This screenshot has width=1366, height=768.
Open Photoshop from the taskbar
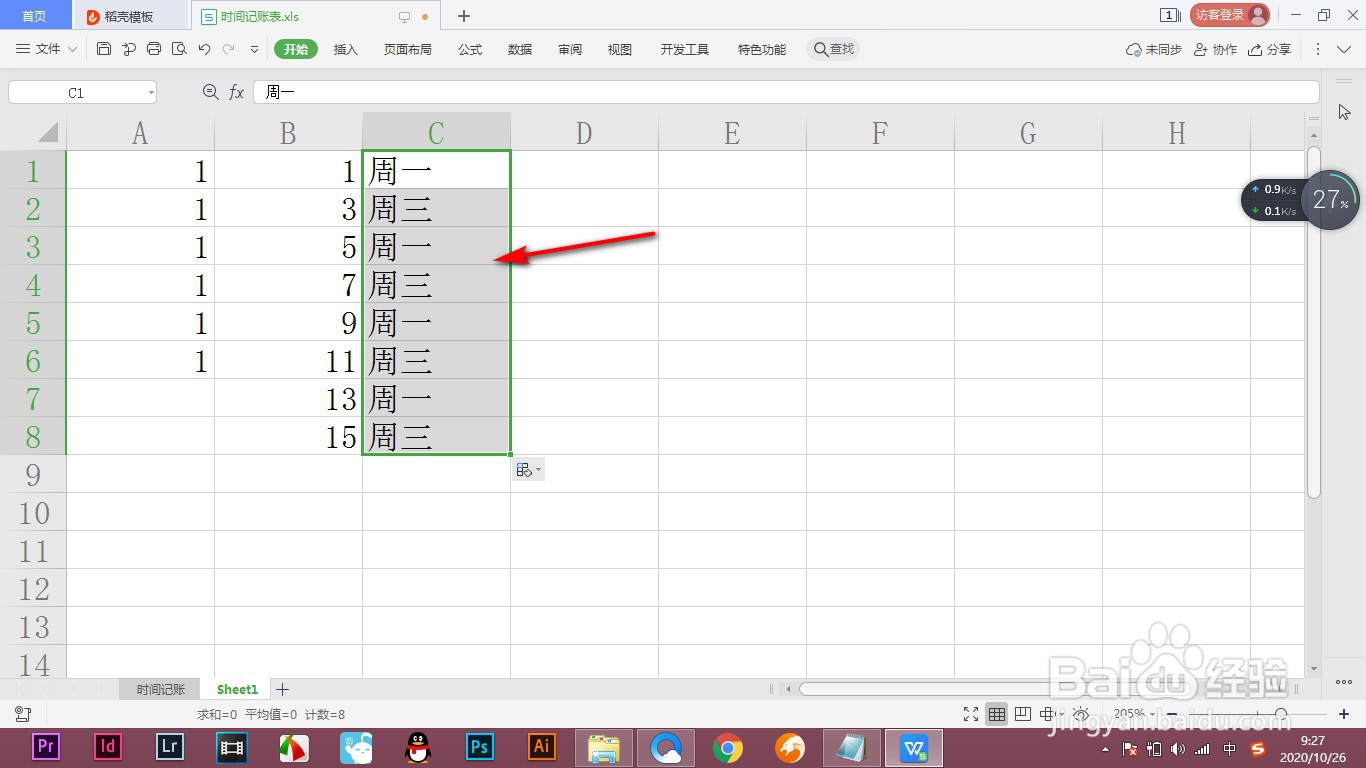[x=480, y=746]
